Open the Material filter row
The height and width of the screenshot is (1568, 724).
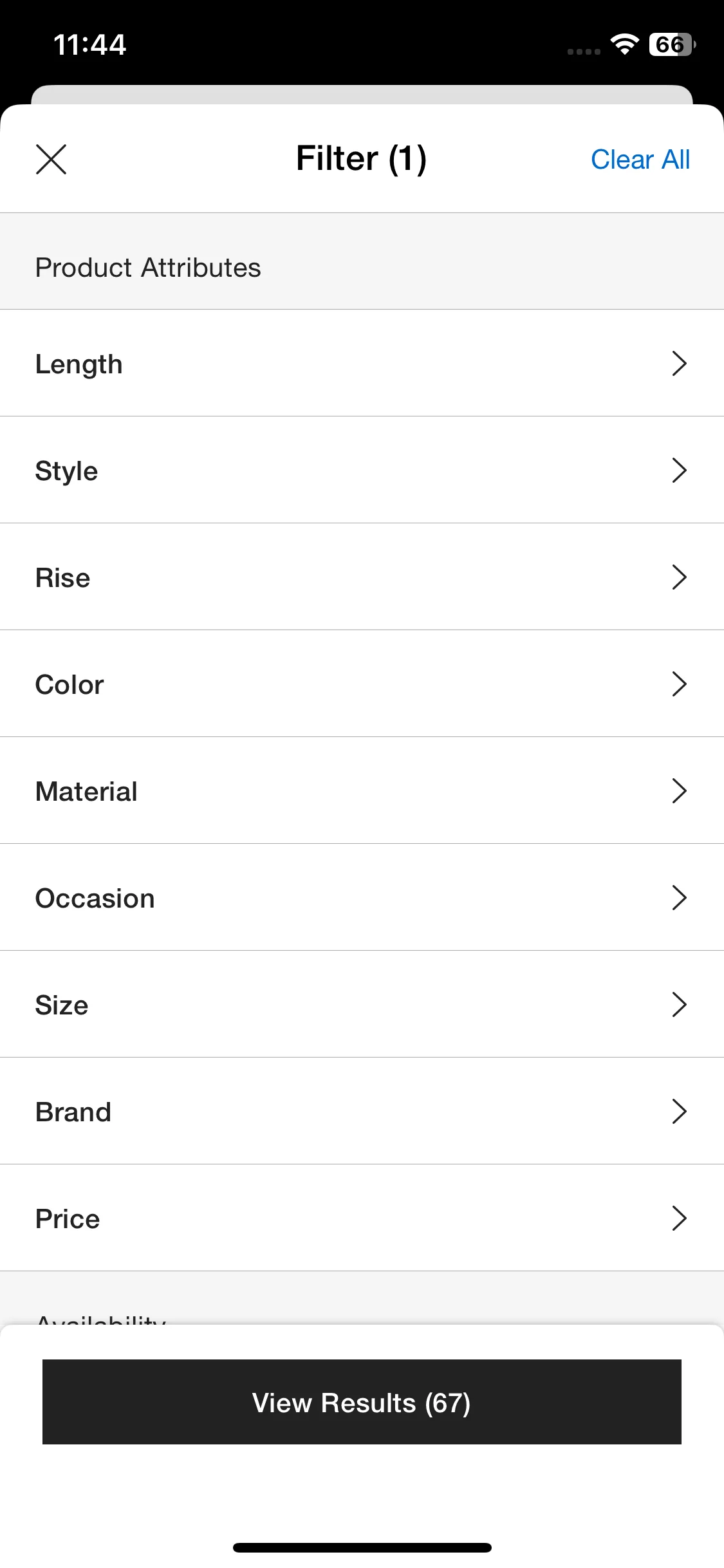point(362,791)
